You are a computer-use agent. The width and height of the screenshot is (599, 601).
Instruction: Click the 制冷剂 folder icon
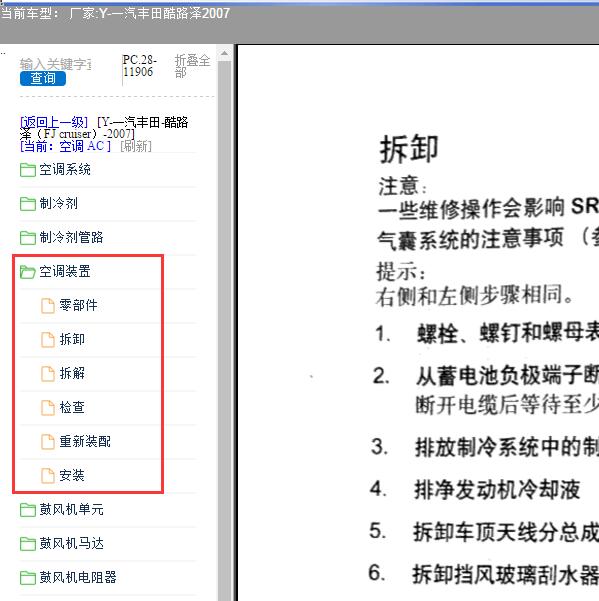click(28, 204)
